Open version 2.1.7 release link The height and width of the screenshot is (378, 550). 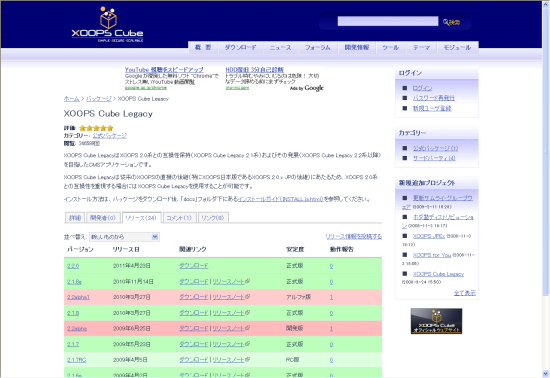point(73,344)
